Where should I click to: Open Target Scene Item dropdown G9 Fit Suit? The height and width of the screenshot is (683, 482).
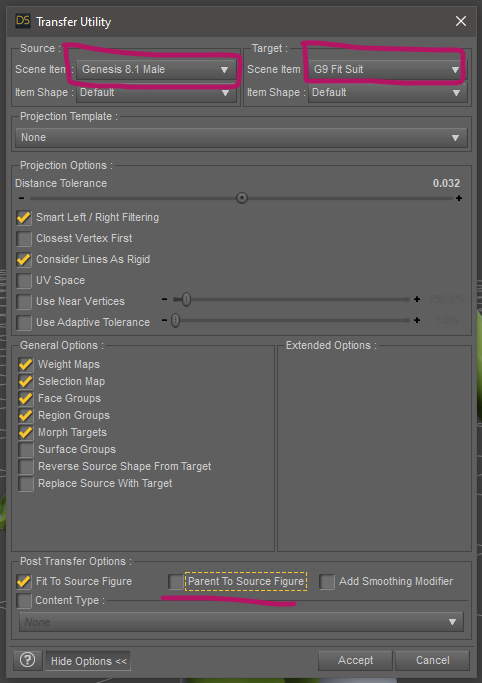(387, 69)
